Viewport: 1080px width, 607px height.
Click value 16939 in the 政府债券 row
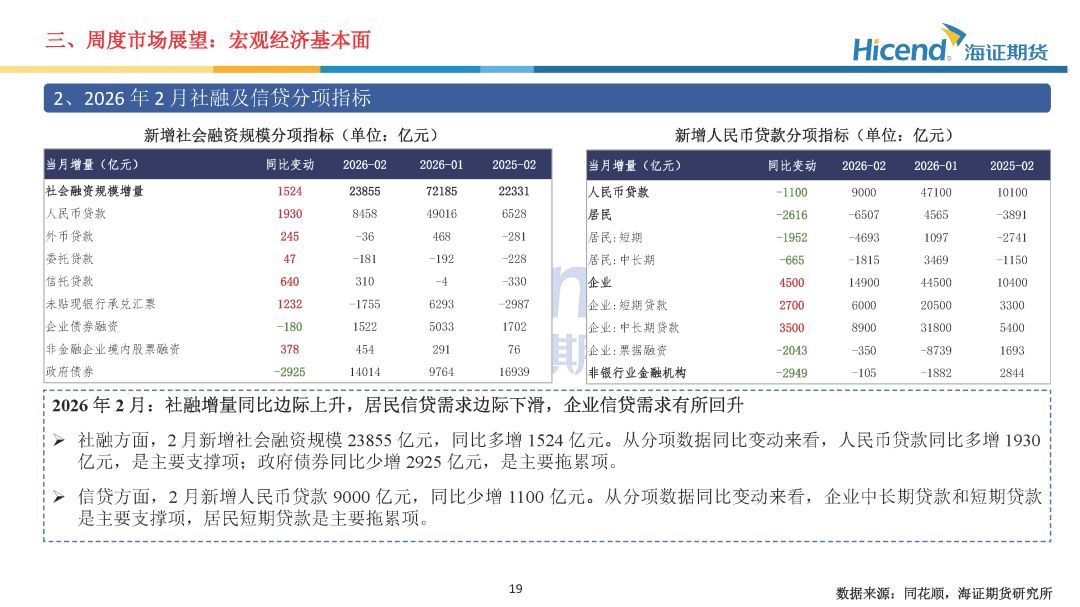[x=514, y=371]
